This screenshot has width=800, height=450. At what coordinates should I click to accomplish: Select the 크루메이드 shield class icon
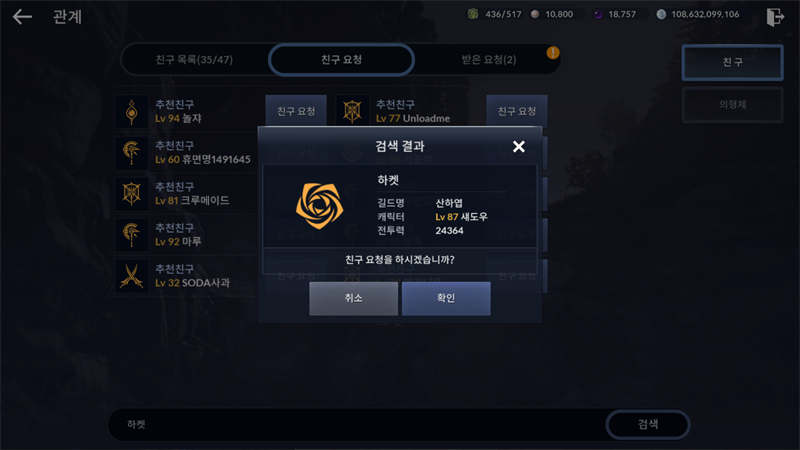pyautogui.click(x=132, y=194)
